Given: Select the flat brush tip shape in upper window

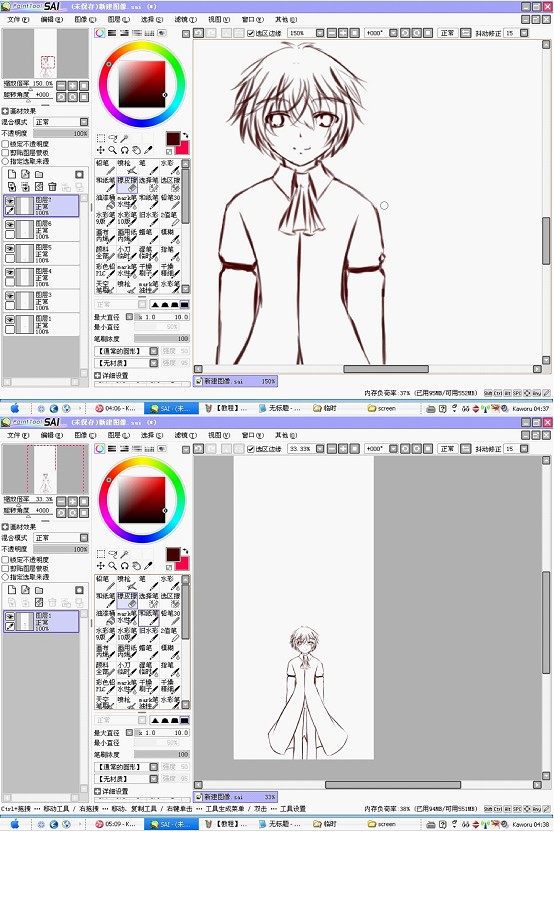Looking at the screenshot, I should pos(184,305).
